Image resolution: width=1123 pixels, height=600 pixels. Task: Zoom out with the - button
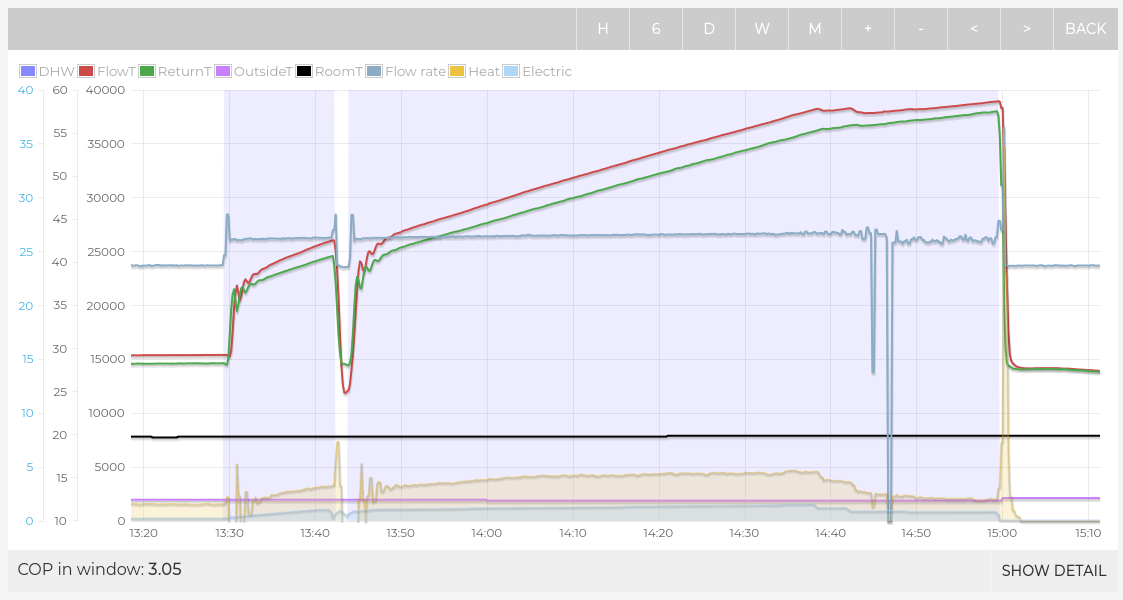coord(921,29)
